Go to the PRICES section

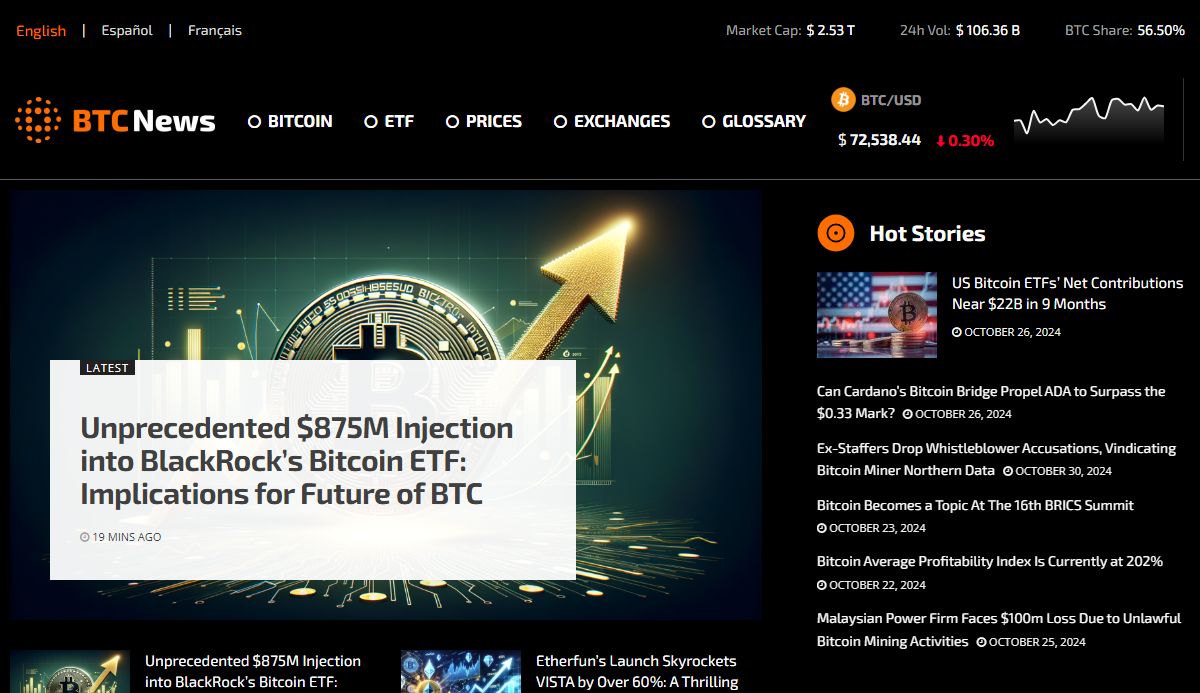pyautogui.click(x=493, y=121)
